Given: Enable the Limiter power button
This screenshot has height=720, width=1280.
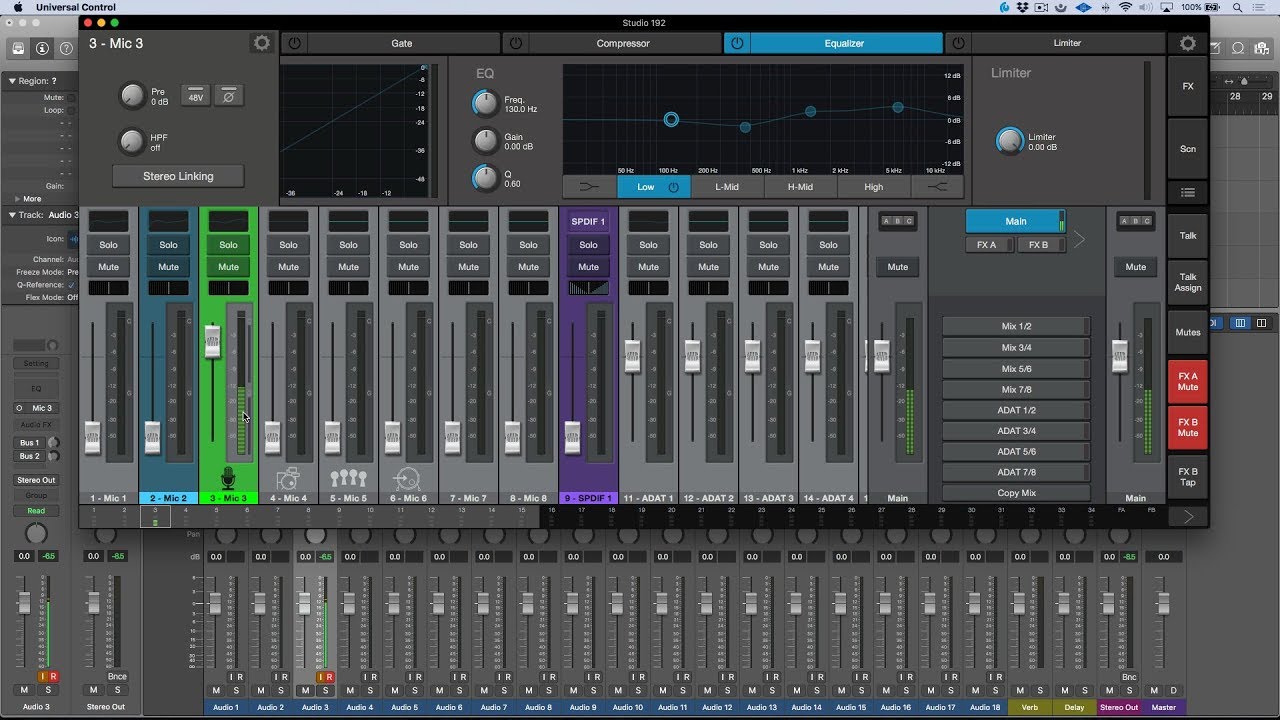Looking at the screenshot, I should [x=958, y=43].
